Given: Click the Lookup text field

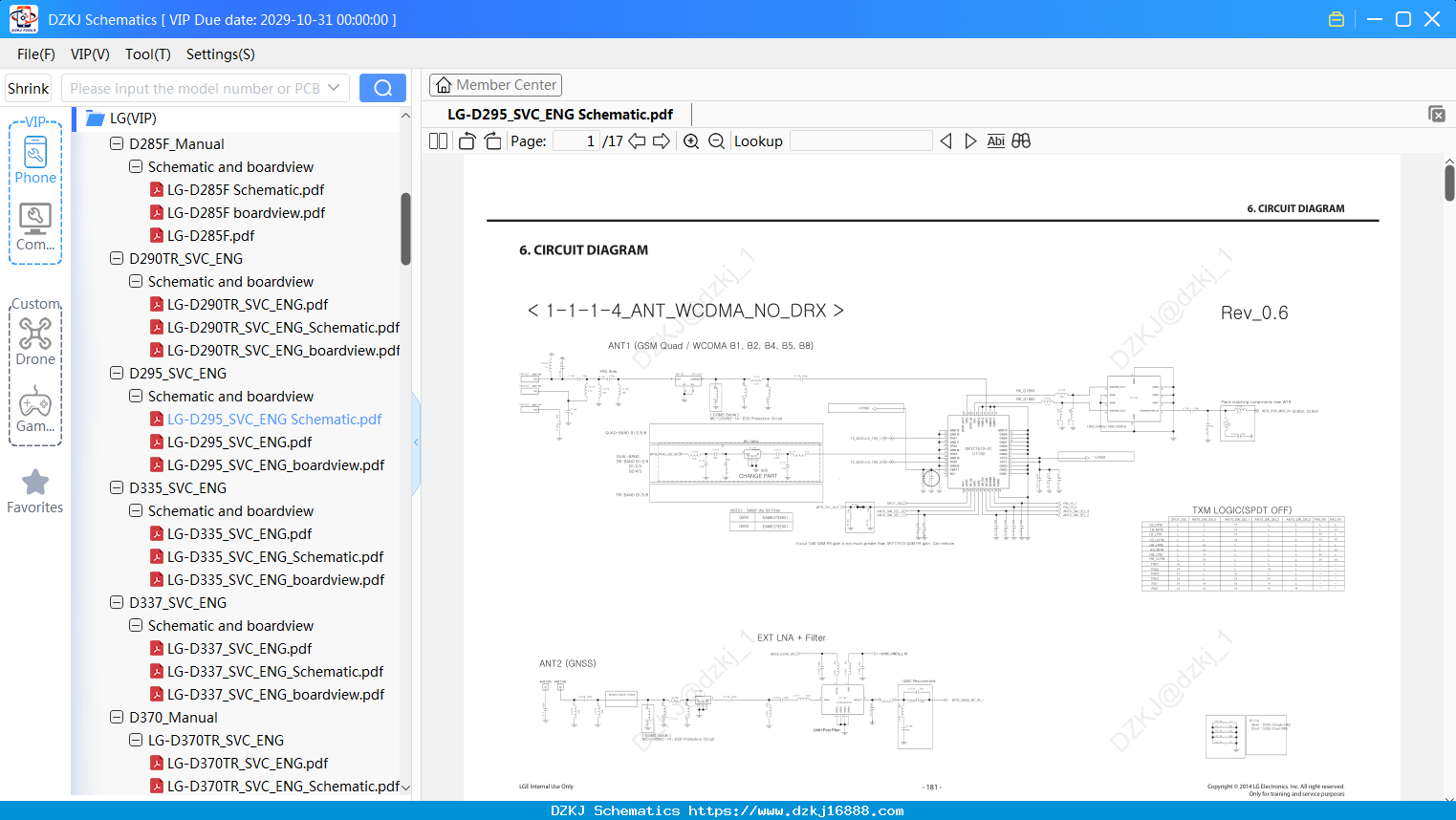Looking at the screenshot, I should 861,141.
